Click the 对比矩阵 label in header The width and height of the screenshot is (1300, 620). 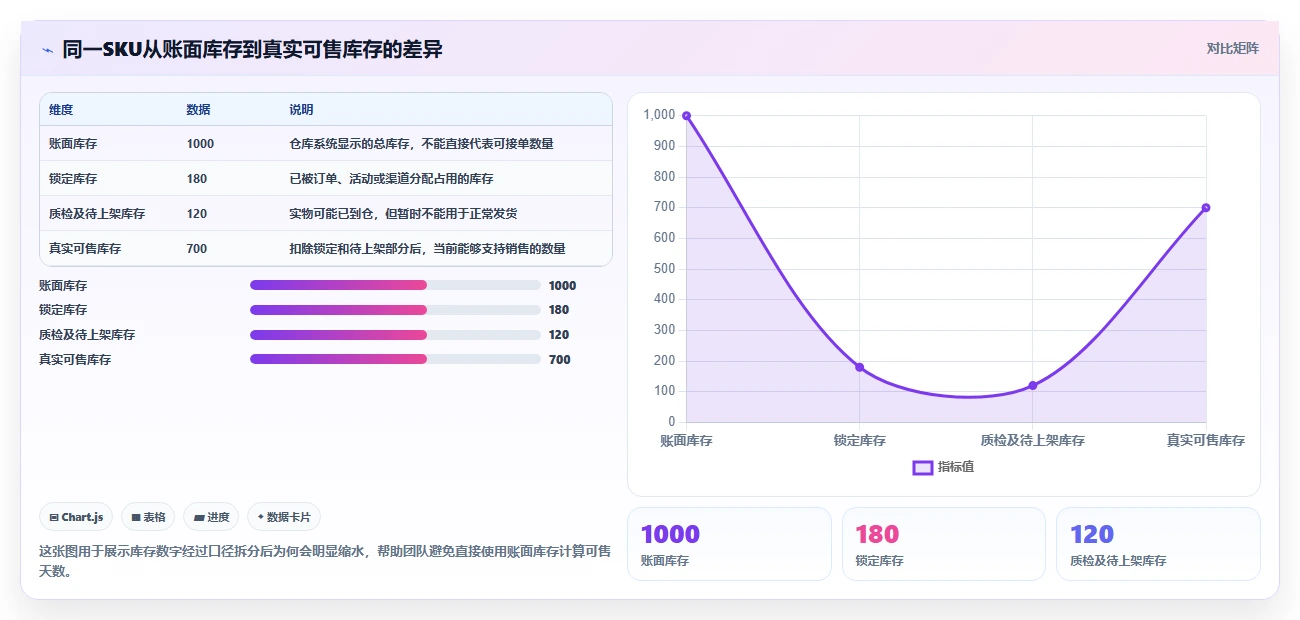[1232, 48]
